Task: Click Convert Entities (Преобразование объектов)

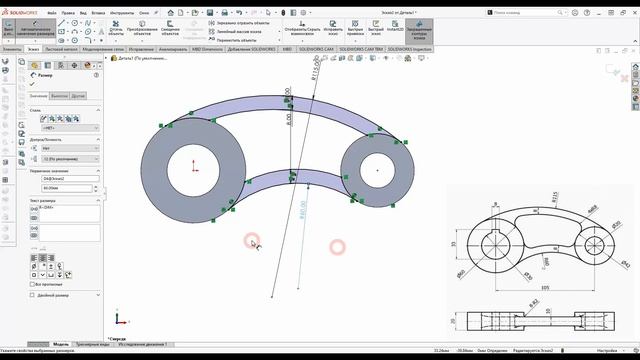Action: pyautogui.click(x=142, y=28)
